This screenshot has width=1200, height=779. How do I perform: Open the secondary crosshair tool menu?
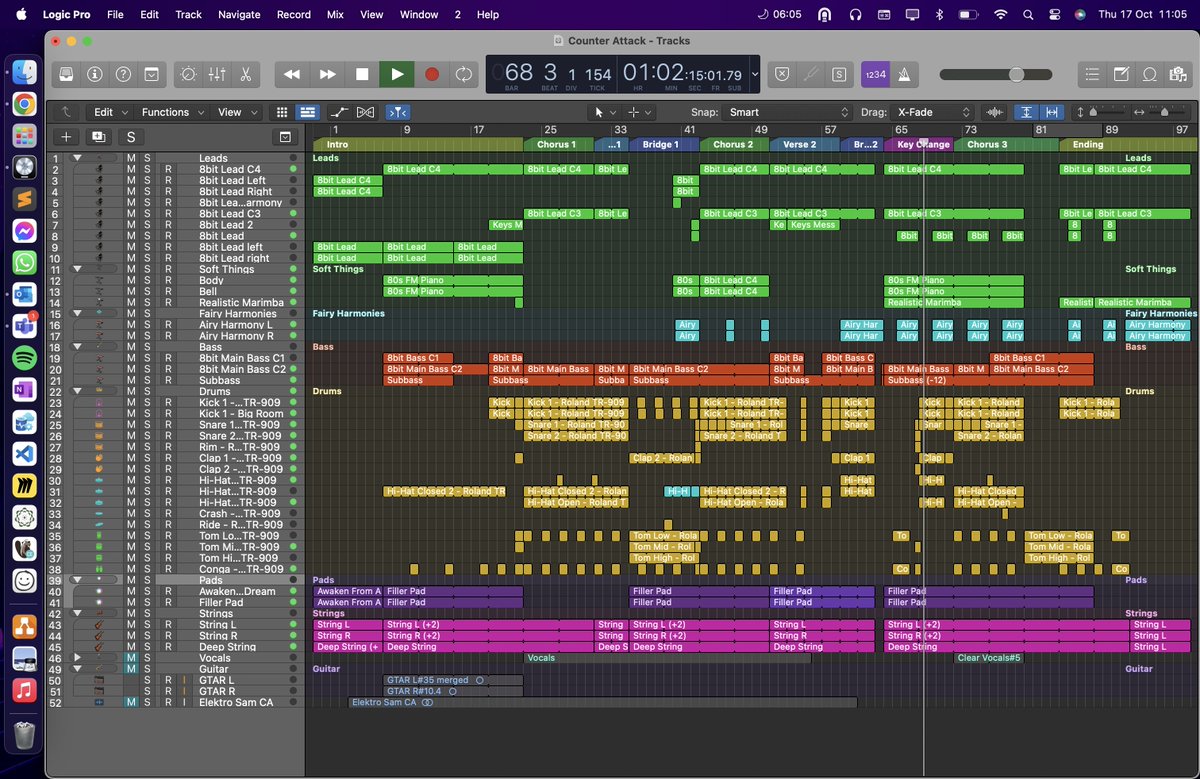[638, 112]
